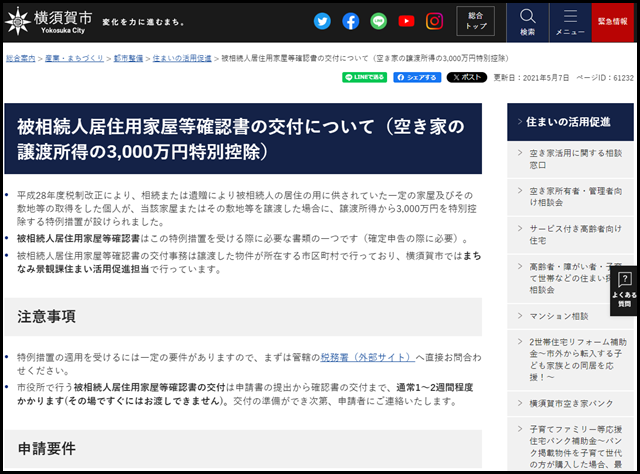Image resolution: width=640 pixels, height=474 pixels.
Task: Go to 総合案内 breadcrumb link
Action: [x=20, y=58]
